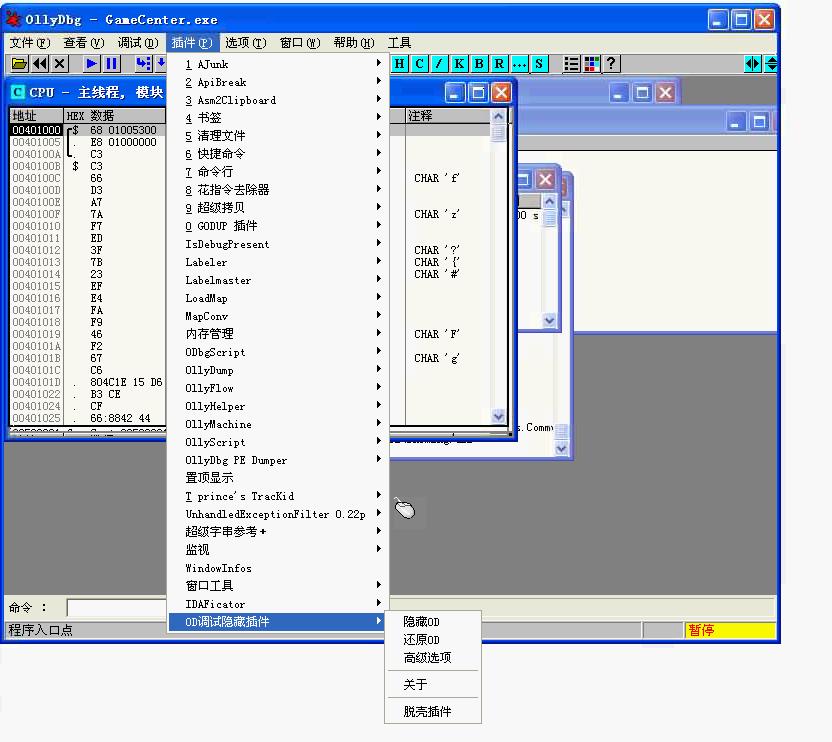Select address row 0040101D

(37, 382)
